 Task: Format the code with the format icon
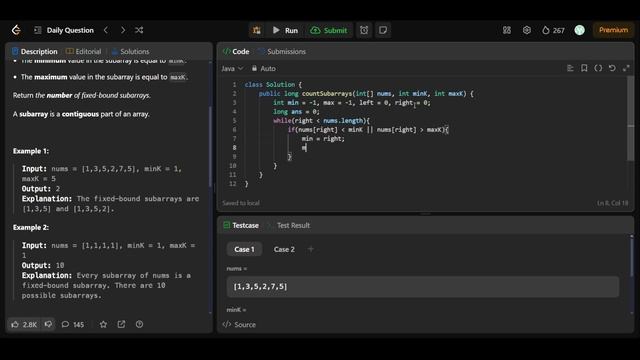(x=570, y=68)
